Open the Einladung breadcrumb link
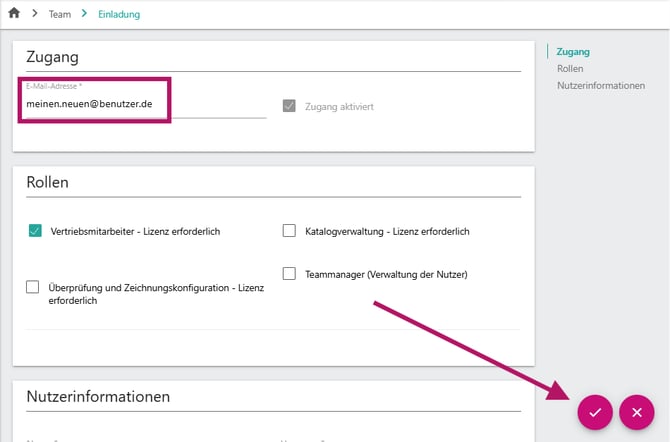Screen dimensions: 670x442 (119, 14)
